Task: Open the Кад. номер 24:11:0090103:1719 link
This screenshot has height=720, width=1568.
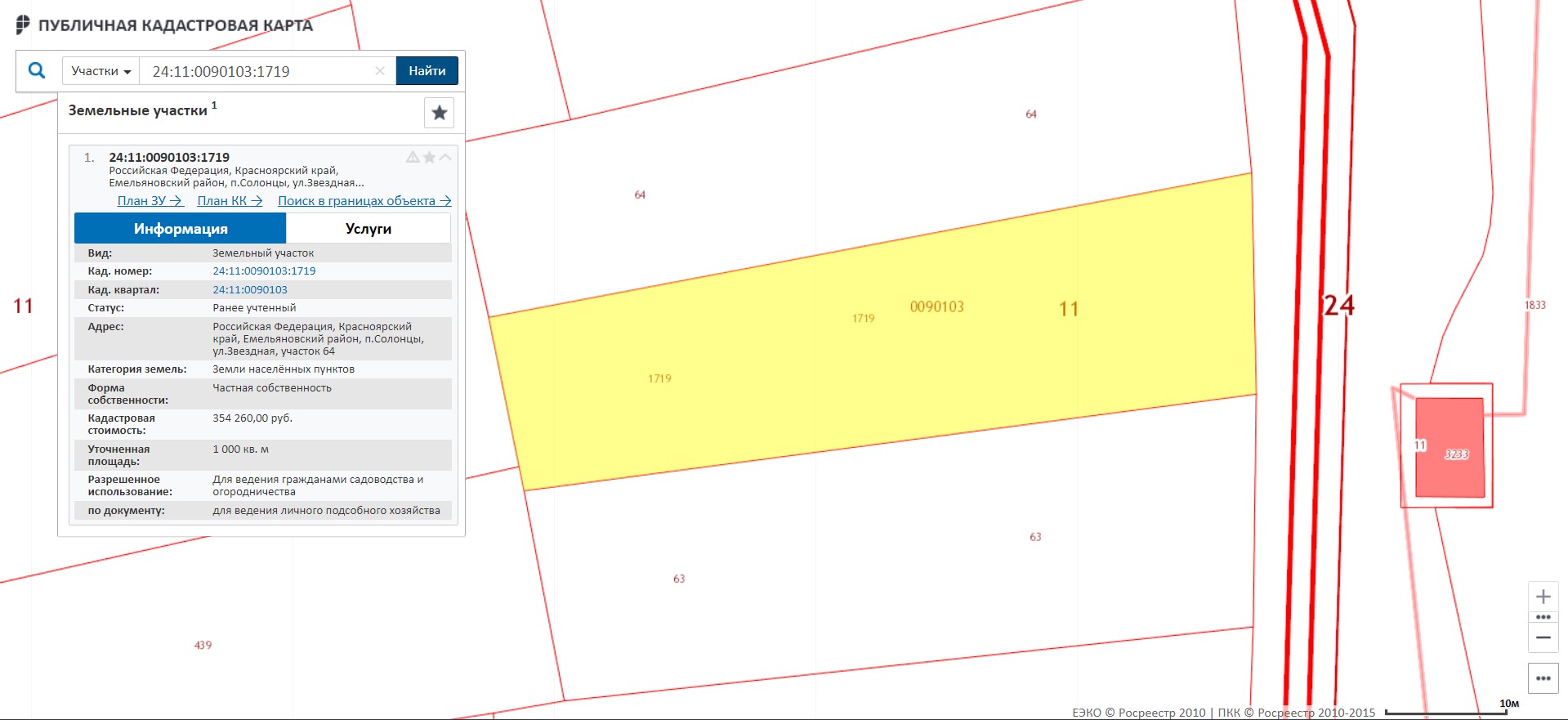Action: coord(264,271)
